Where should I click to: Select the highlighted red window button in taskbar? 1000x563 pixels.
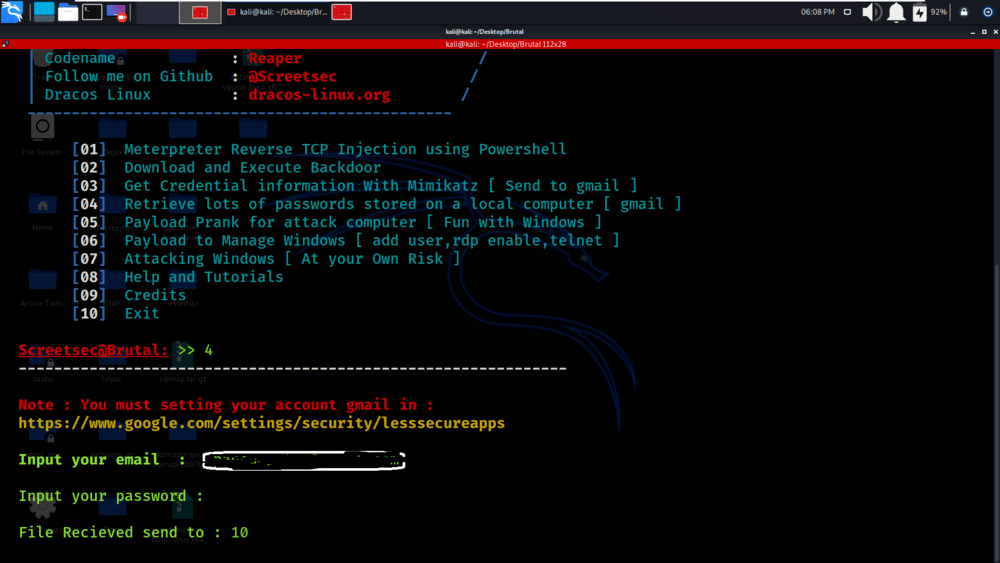point(200,12)
